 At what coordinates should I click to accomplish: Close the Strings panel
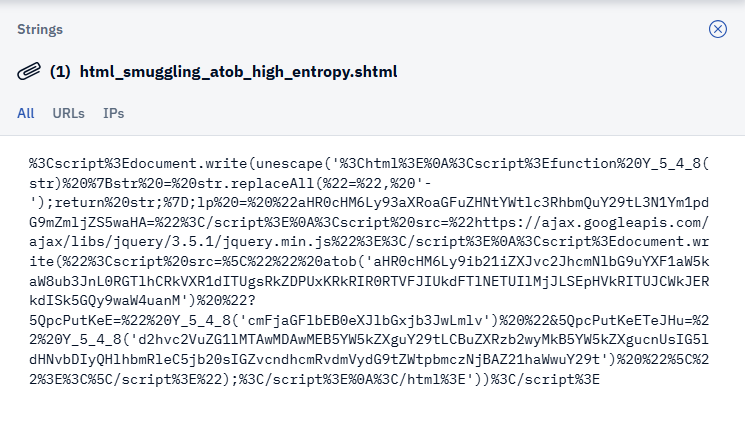717,29
